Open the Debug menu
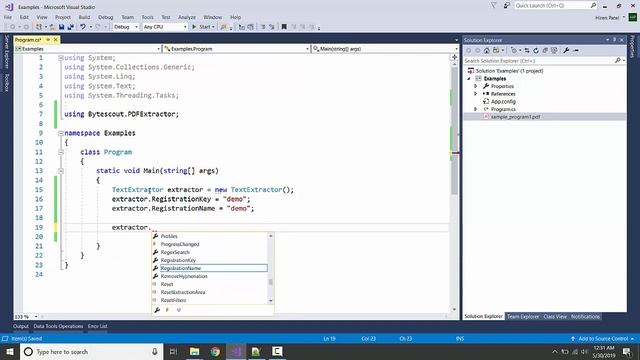The image size is (640, 360). 105,17
